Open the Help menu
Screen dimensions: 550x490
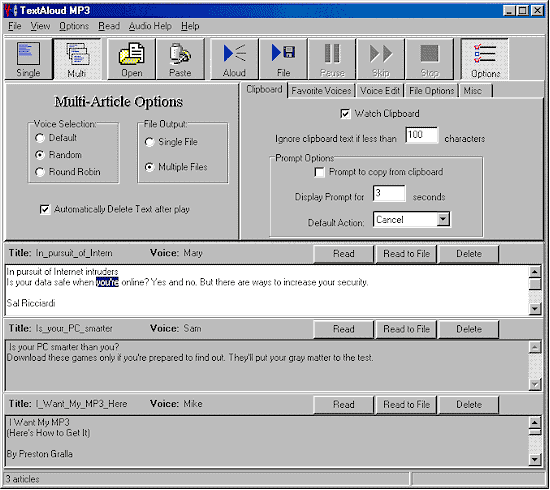coord(190,26)
